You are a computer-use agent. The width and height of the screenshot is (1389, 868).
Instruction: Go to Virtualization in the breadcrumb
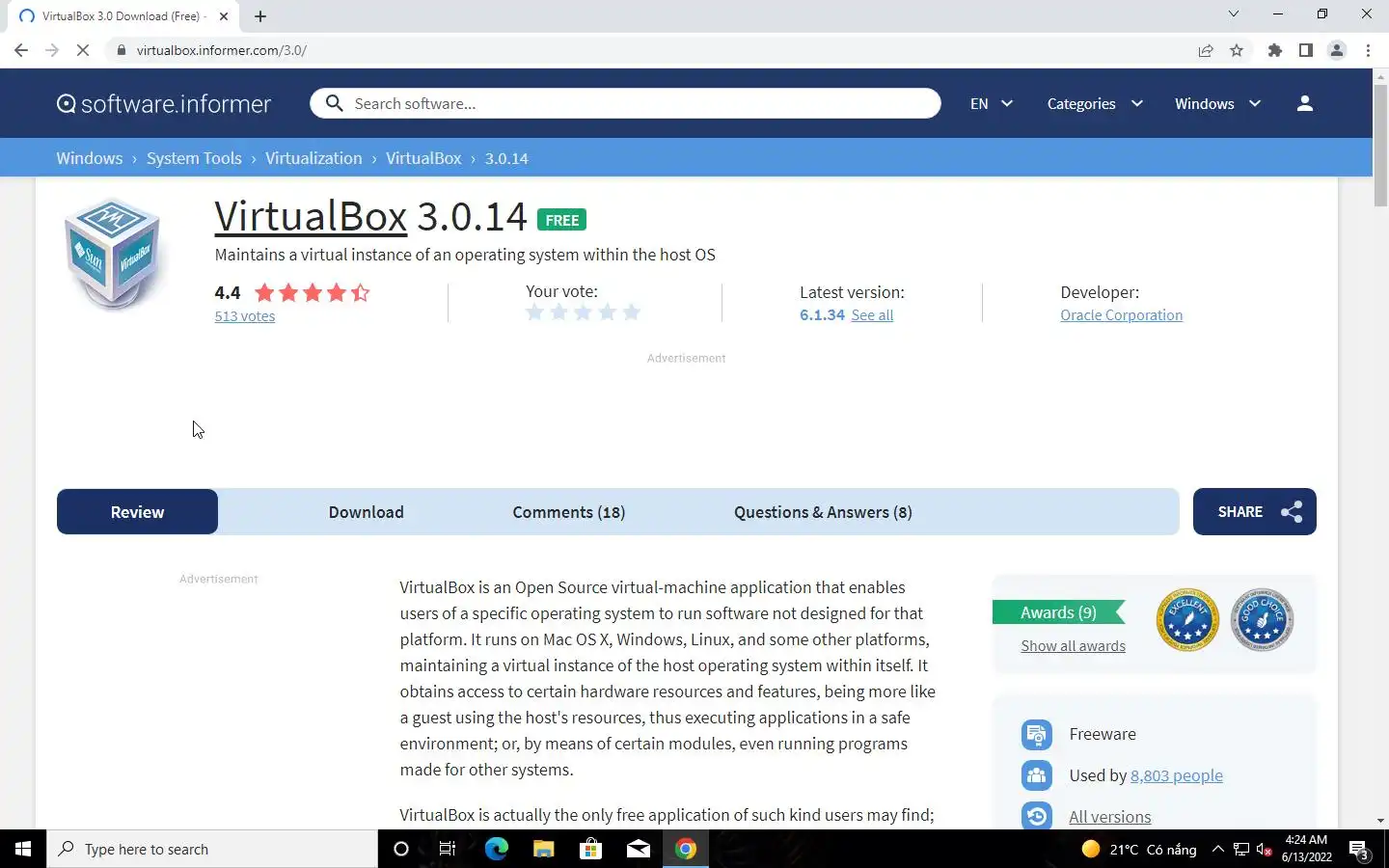click(313, 158)
